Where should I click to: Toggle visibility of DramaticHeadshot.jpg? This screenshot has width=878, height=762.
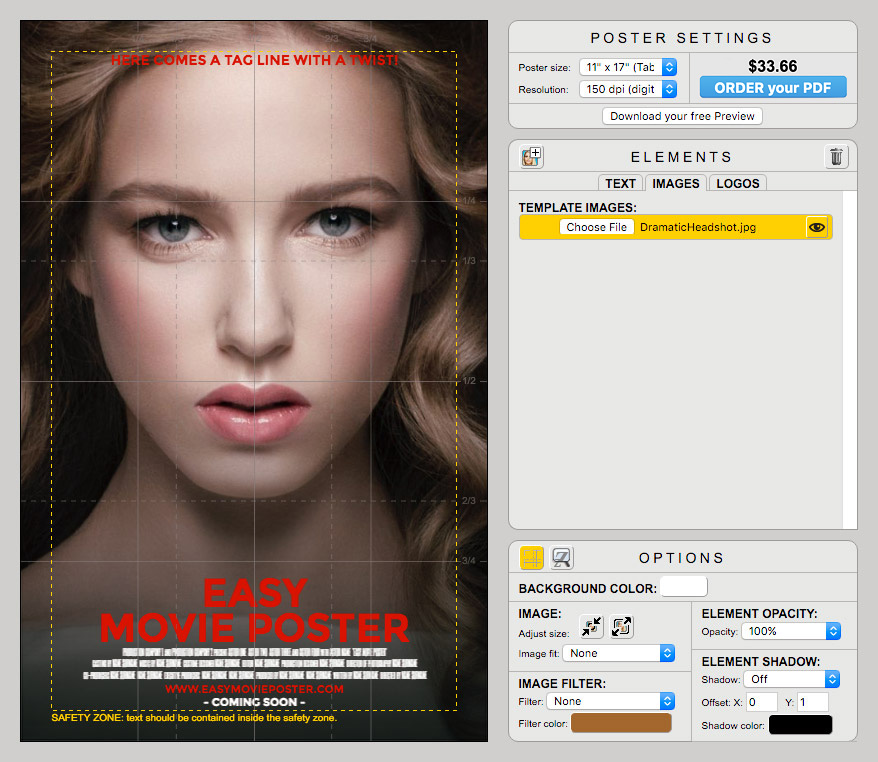[x=818, y=227]
